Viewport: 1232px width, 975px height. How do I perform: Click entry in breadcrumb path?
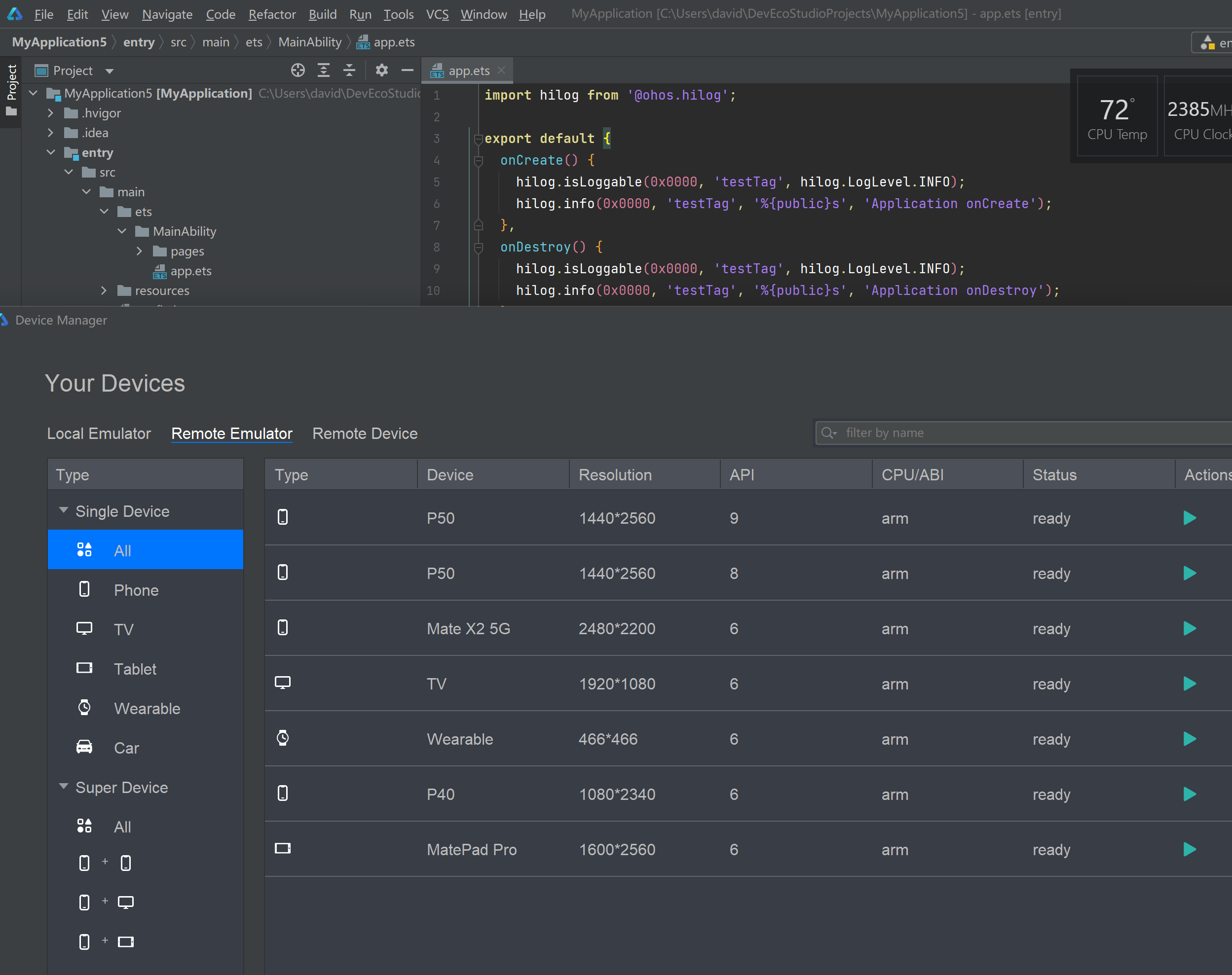click(x=139, y=42)
